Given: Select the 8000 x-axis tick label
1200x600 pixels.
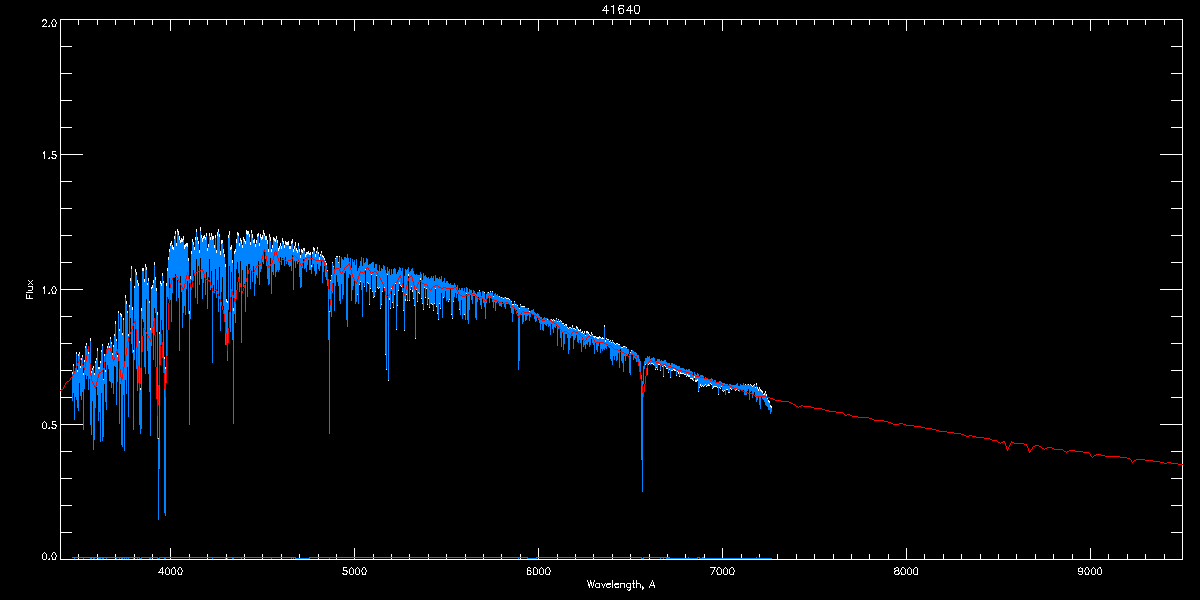Looking at the screenshot, I should [906, 572].
